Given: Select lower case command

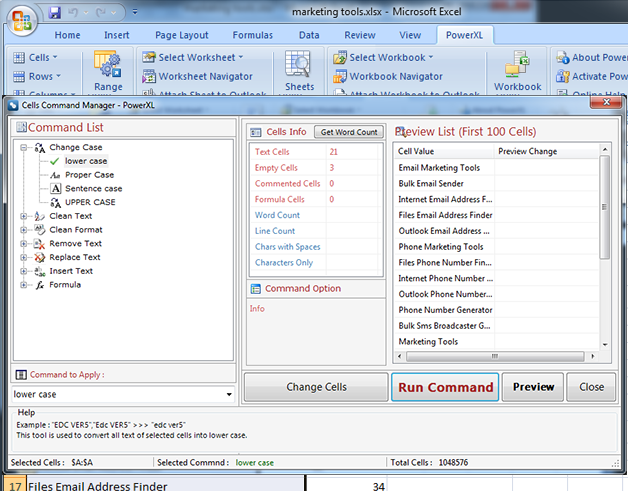Looking at the screenshot, I should [86, 161].
